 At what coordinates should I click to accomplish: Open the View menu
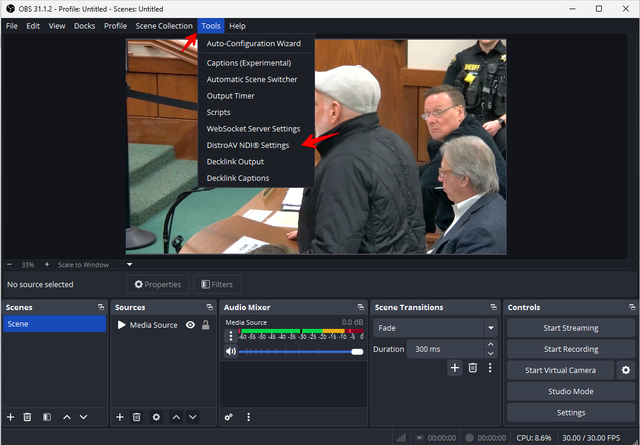[57, 26]
